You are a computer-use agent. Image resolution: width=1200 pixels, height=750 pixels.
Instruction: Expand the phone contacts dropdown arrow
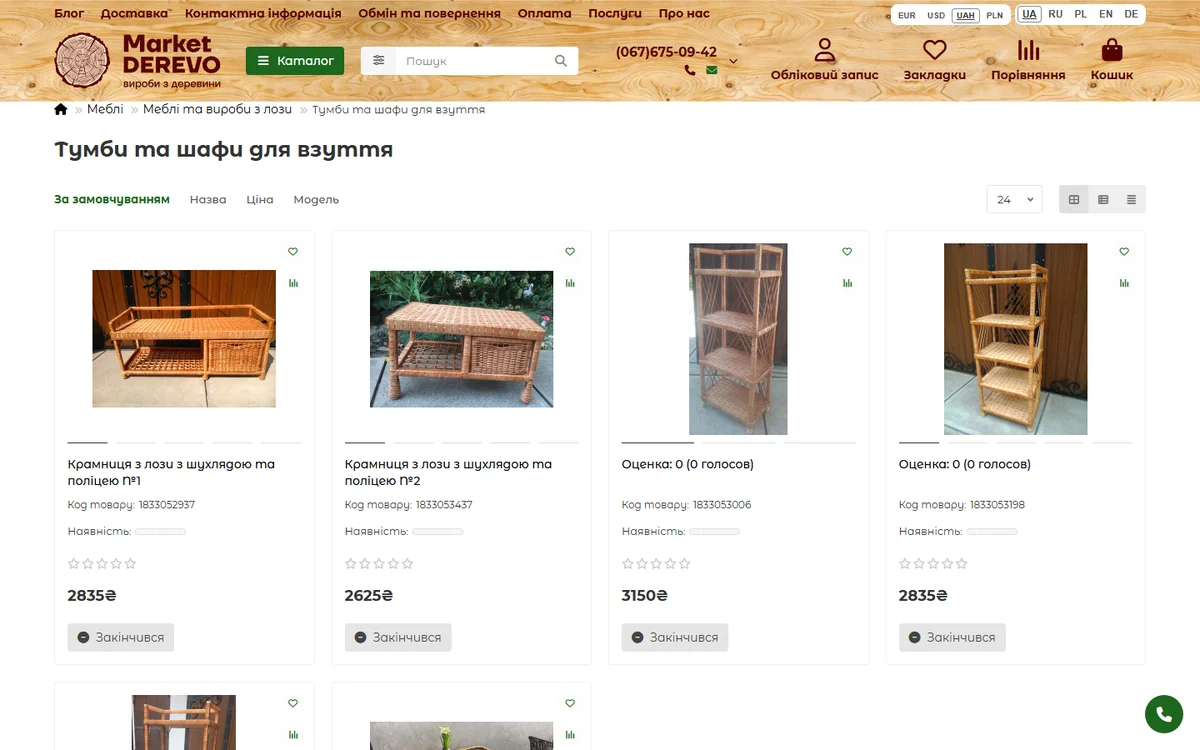tap(733, 61)
